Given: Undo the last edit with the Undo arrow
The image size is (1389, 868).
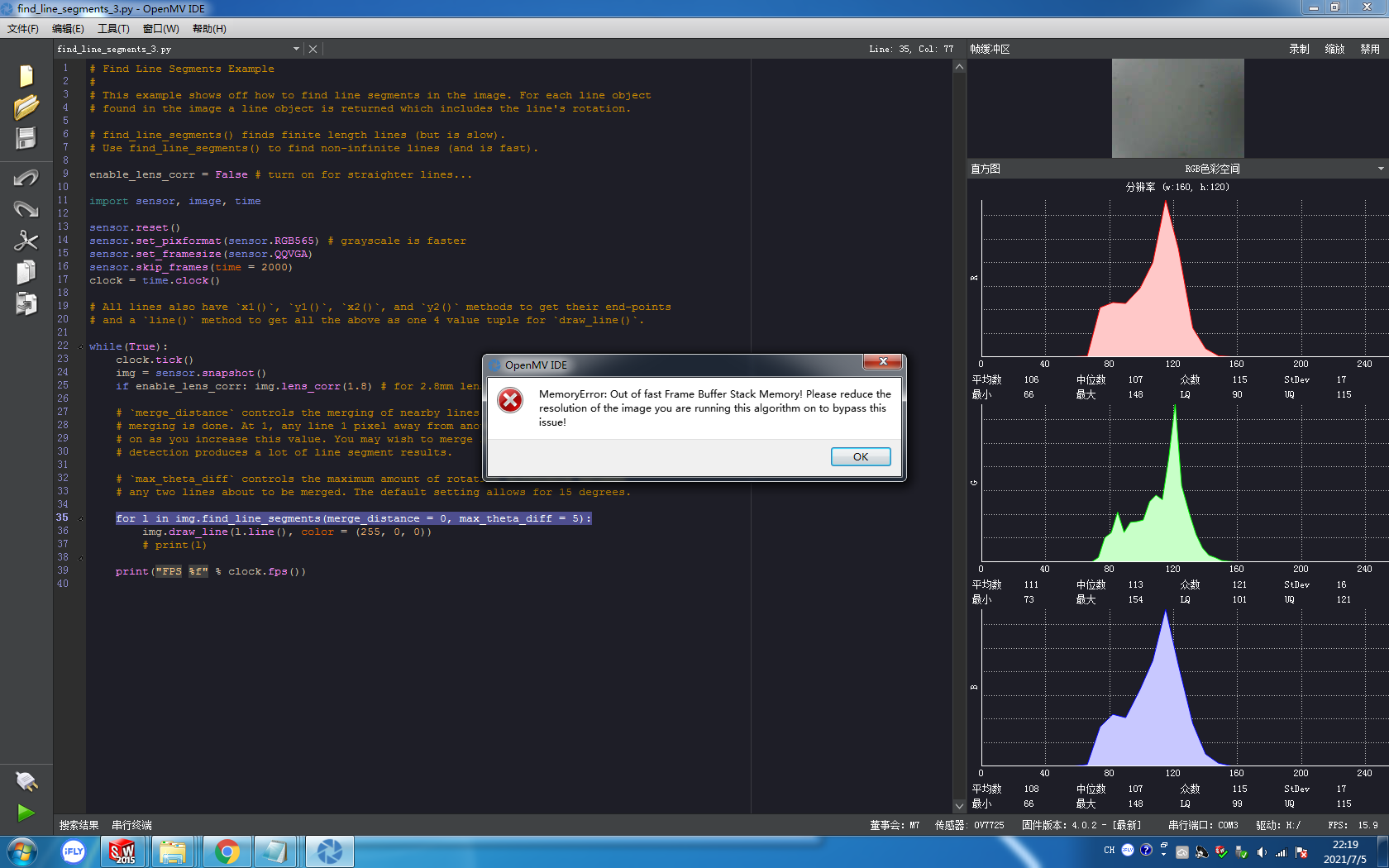Looking at the screenshot, I should pos(26,178).
